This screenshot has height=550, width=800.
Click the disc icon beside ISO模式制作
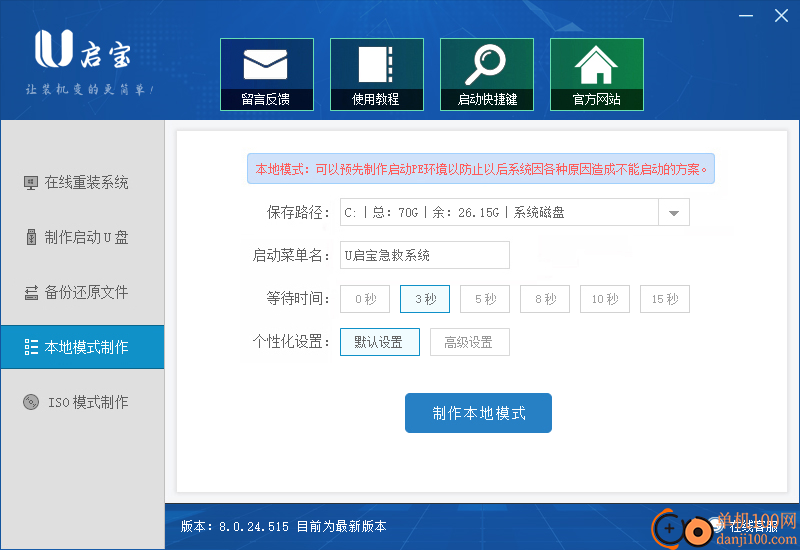pyautogui.click(x=31, y=402)
